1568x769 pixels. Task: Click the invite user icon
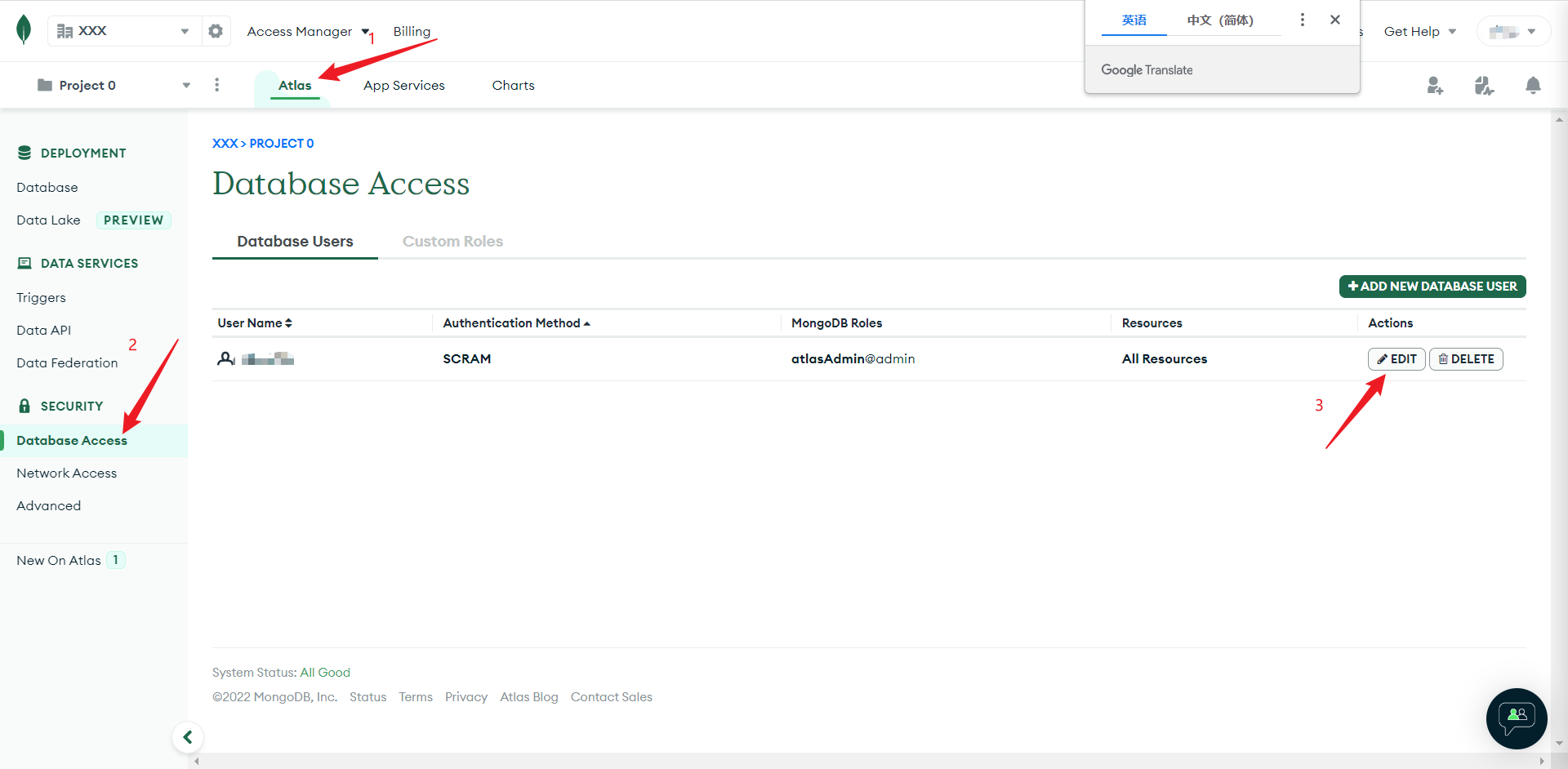(x=1435, y=86)
